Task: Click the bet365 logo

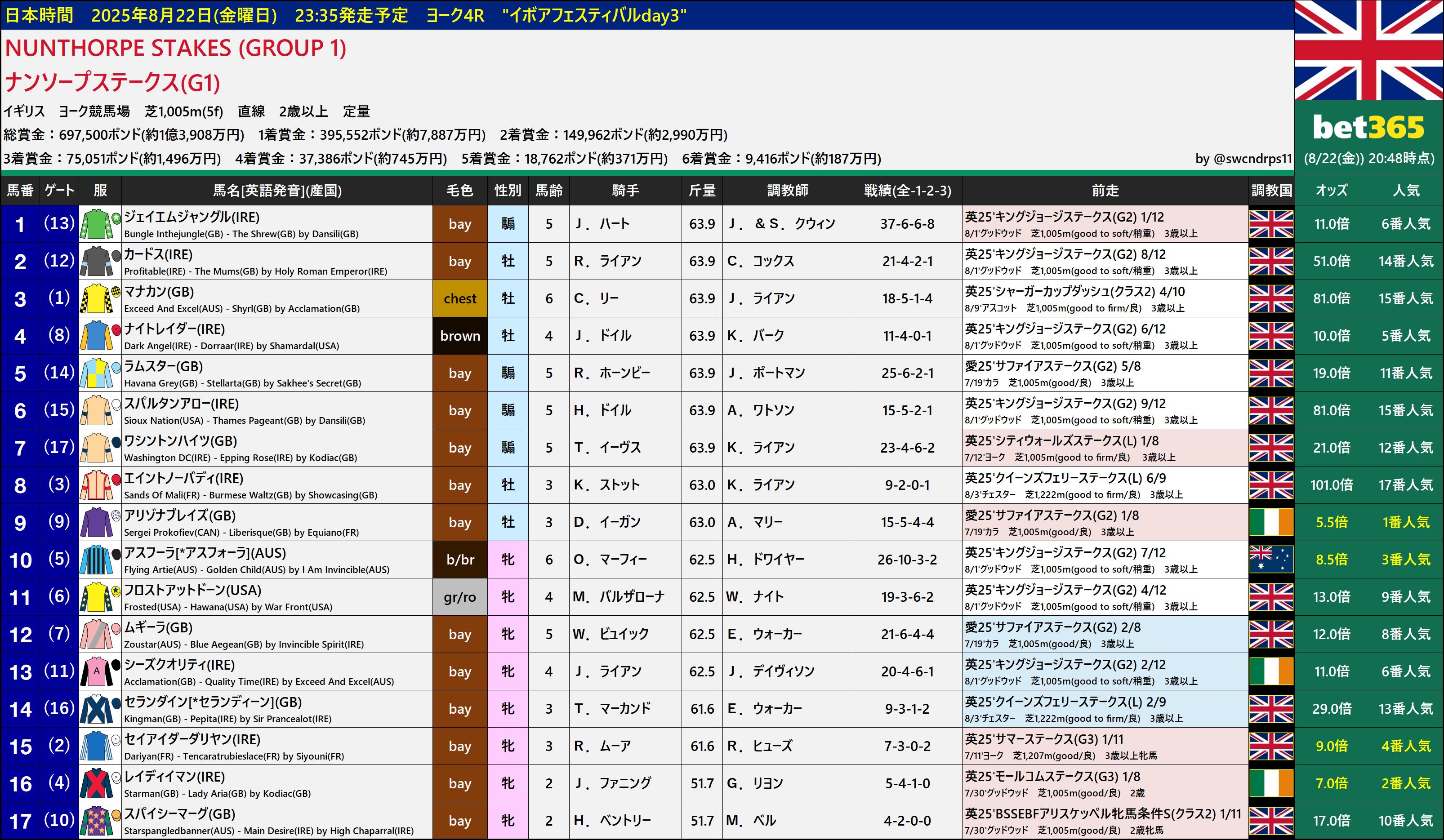Action: click(x=1368, y=127)
